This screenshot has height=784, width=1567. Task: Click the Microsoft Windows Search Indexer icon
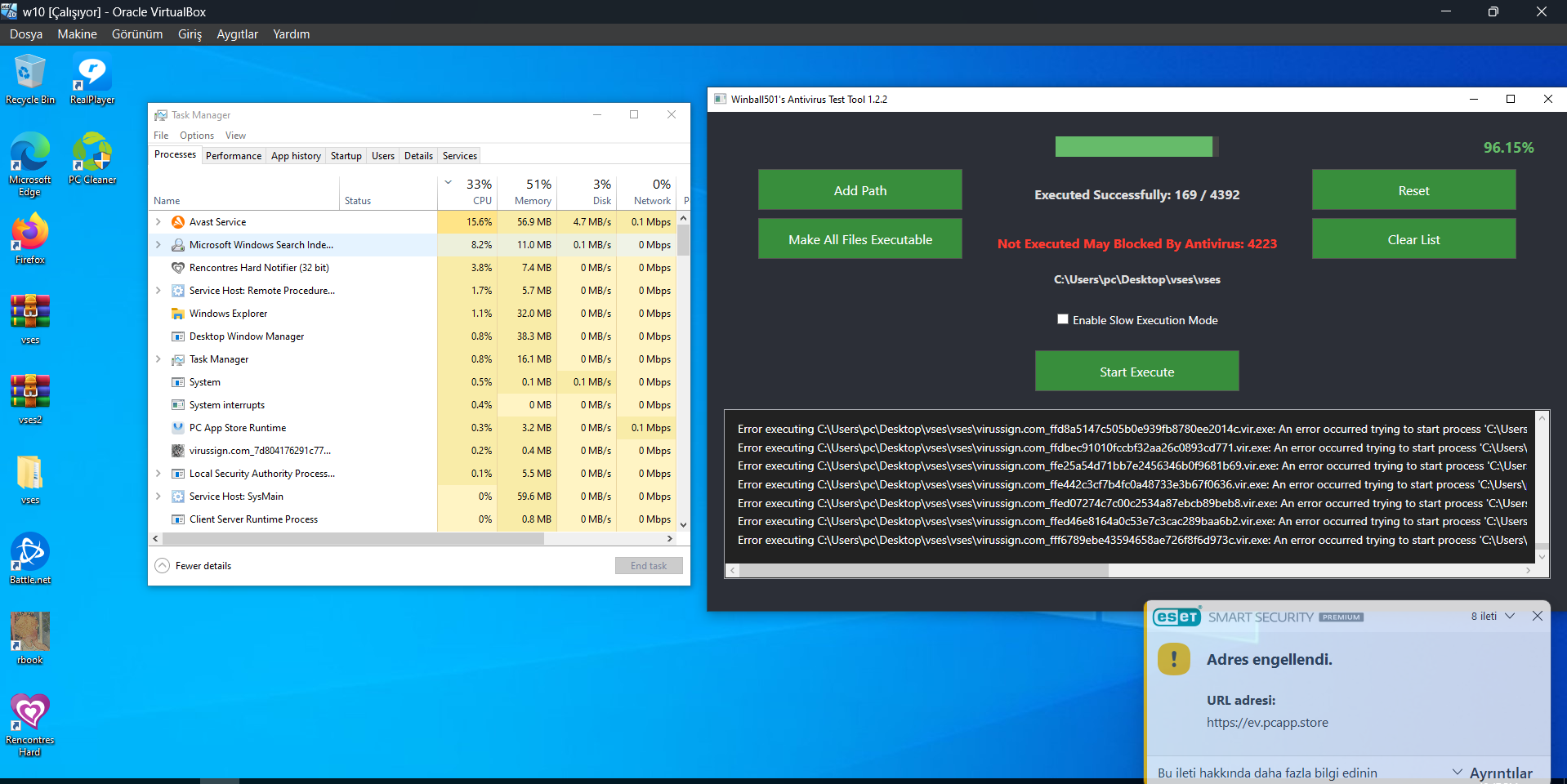177,245
